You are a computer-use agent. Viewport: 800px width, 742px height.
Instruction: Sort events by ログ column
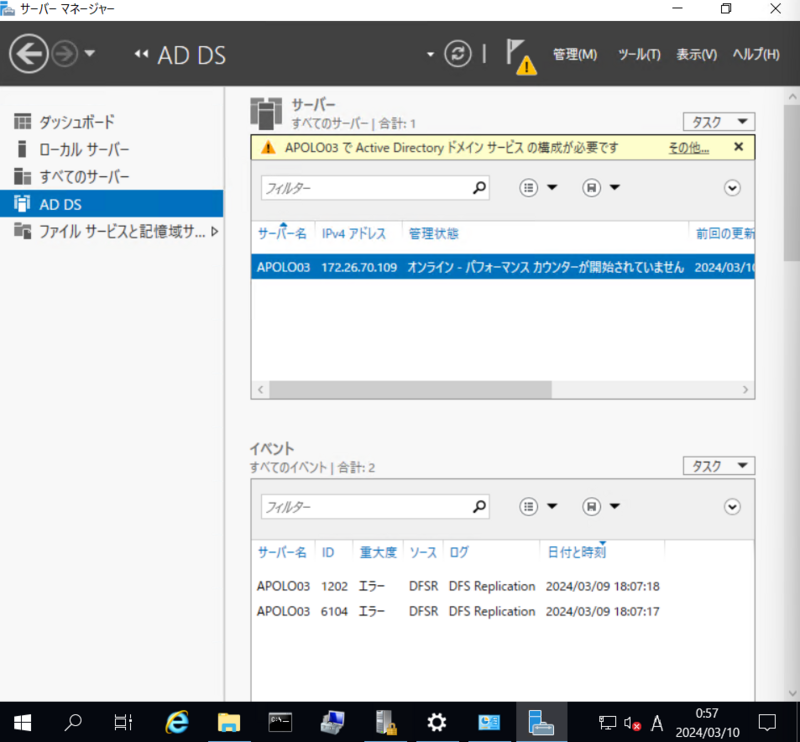click(x=459, y=552)
